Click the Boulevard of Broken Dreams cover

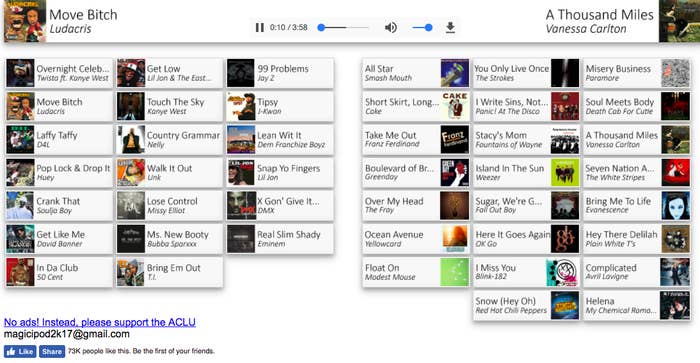tap(454, 173)
